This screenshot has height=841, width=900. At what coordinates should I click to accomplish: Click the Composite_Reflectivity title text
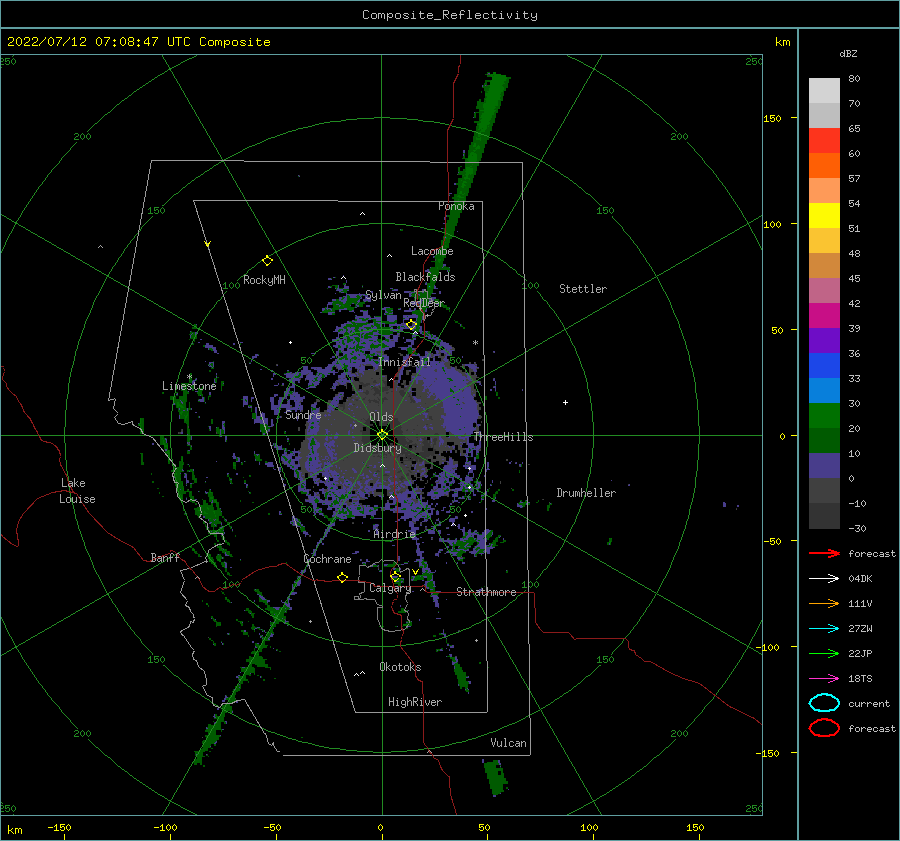450,15
